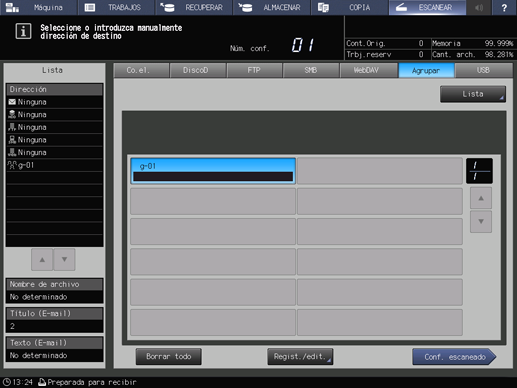Click the Trbj.reserv counter

click(385, 54)
